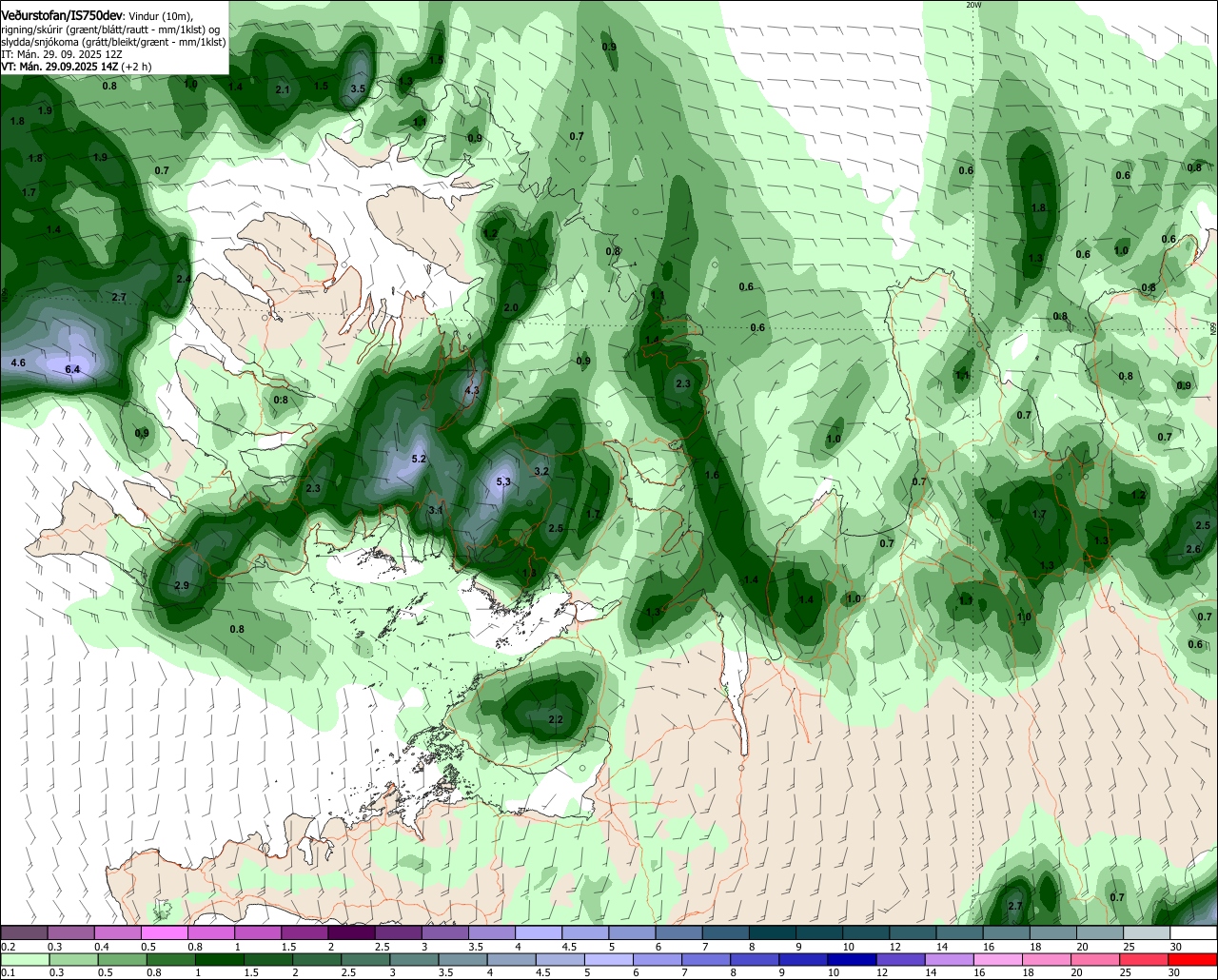Pick the upper-scale magenta swatch between 0.5 and 0.8
Screen dimensions: 1218x980
coord(163,932)
